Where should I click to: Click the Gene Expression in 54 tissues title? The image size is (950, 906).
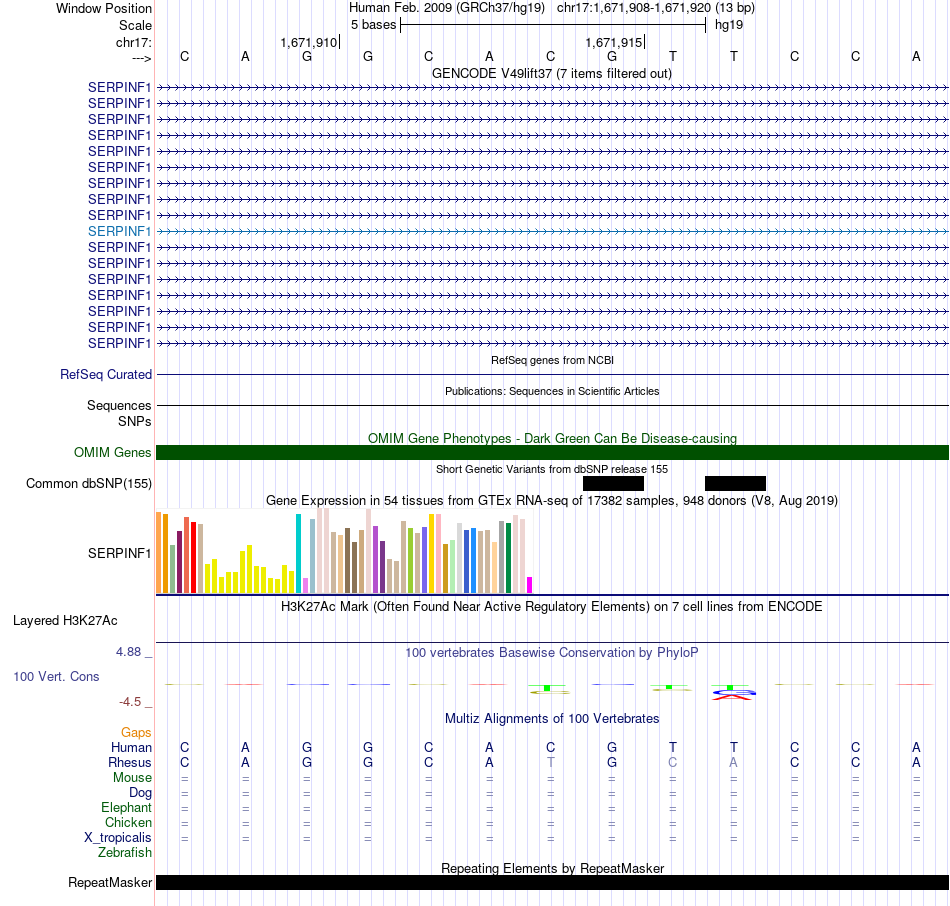coord(552,501)
